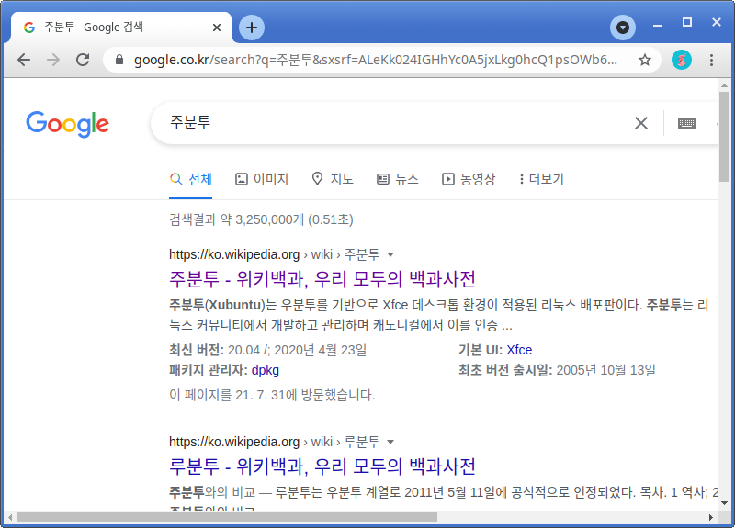The image size is (735, 528).
Task: Click the scroll-right arrow of horizontal scrollbar
Action: click(711, 517)
